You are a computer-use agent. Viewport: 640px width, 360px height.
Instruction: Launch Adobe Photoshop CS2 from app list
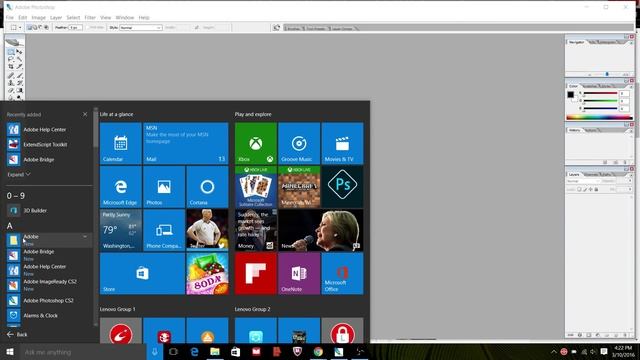point(49,300)
